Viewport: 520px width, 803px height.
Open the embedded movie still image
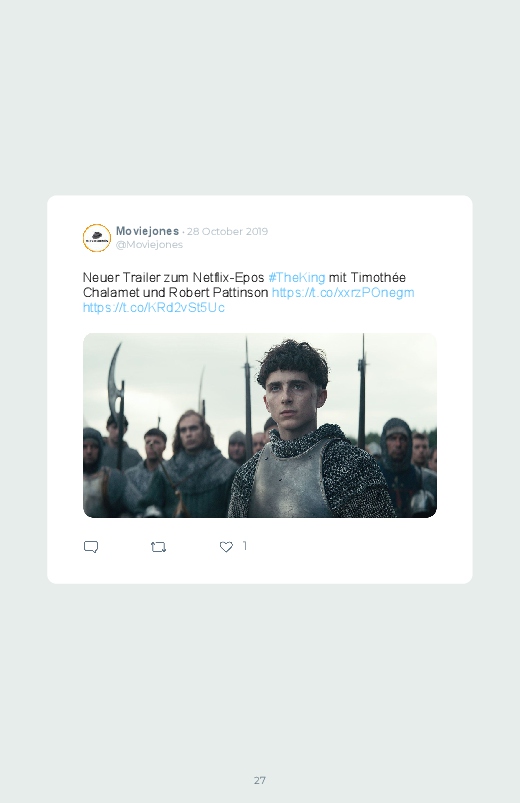pos(260,425)
